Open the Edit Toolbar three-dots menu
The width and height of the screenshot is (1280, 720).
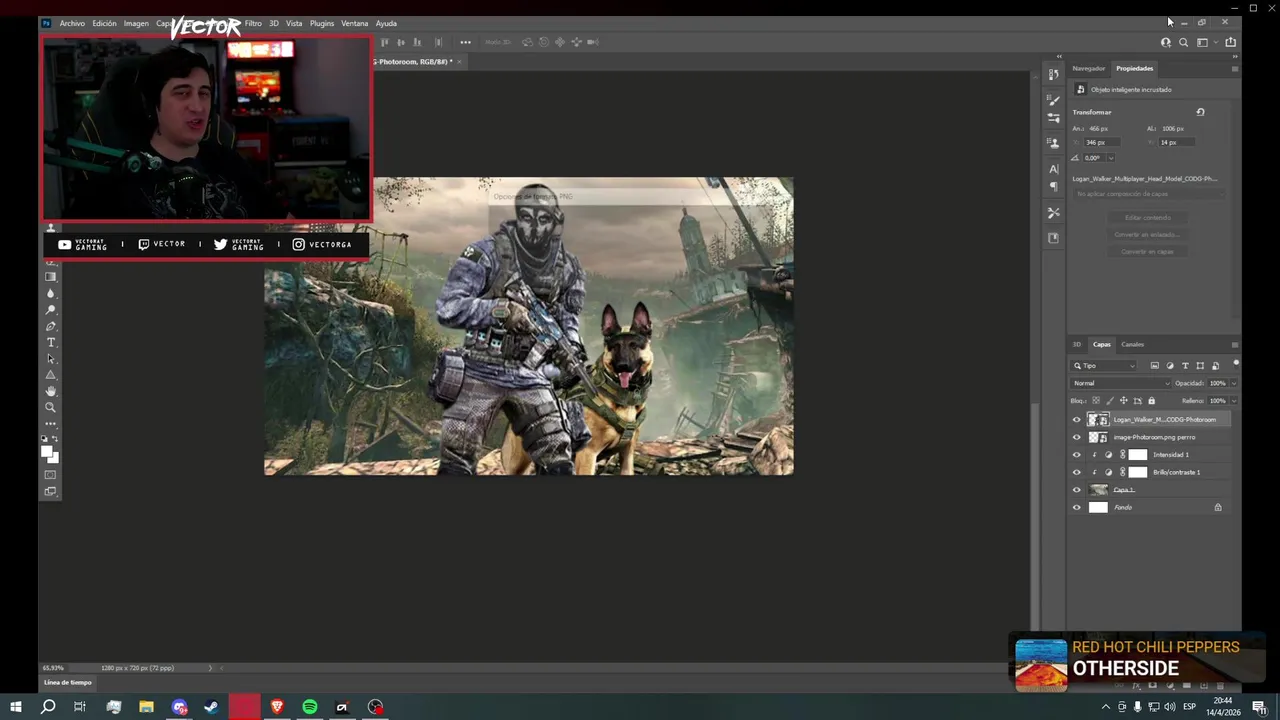50,424
